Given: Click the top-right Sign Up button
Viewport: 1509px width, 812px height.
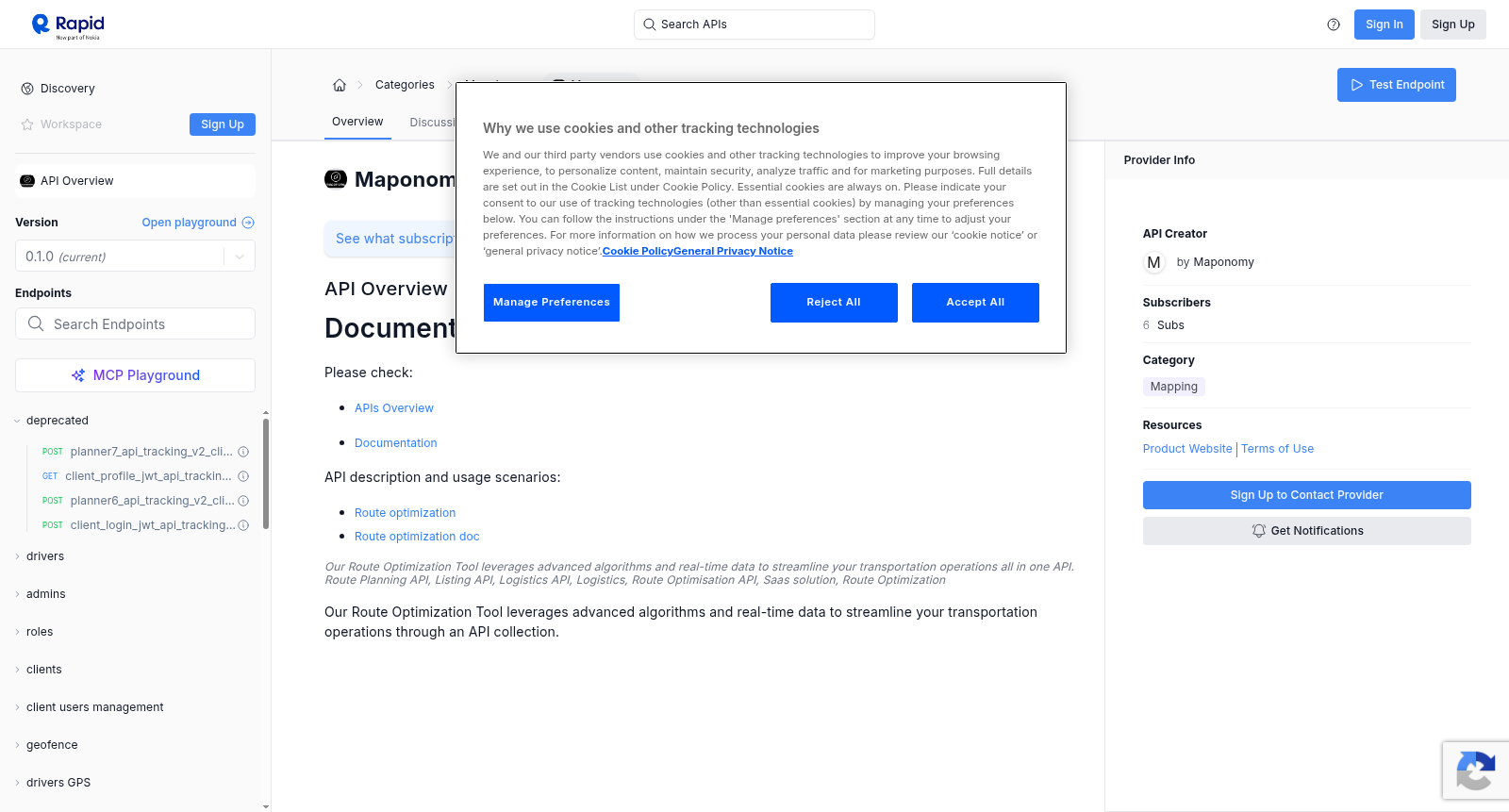Looking at the screenshot, I should pos(1453,25).
